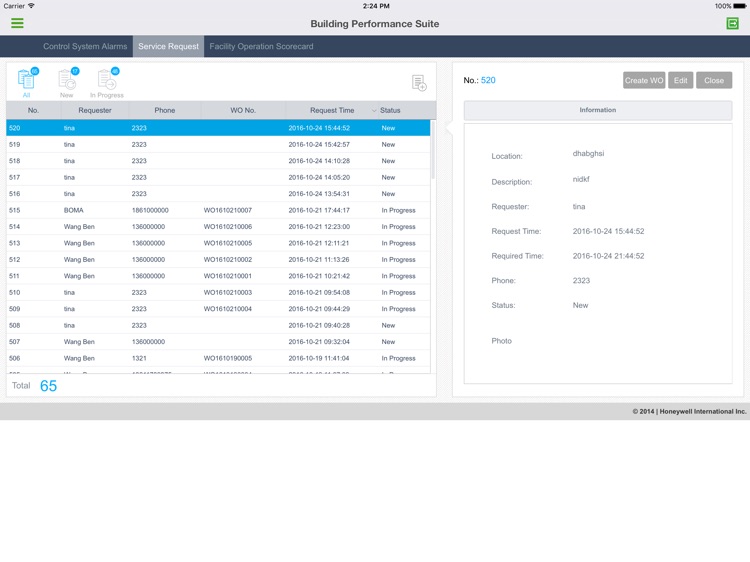Click the sort arrow beside Status
750x562 pixels.
(374, 110)
